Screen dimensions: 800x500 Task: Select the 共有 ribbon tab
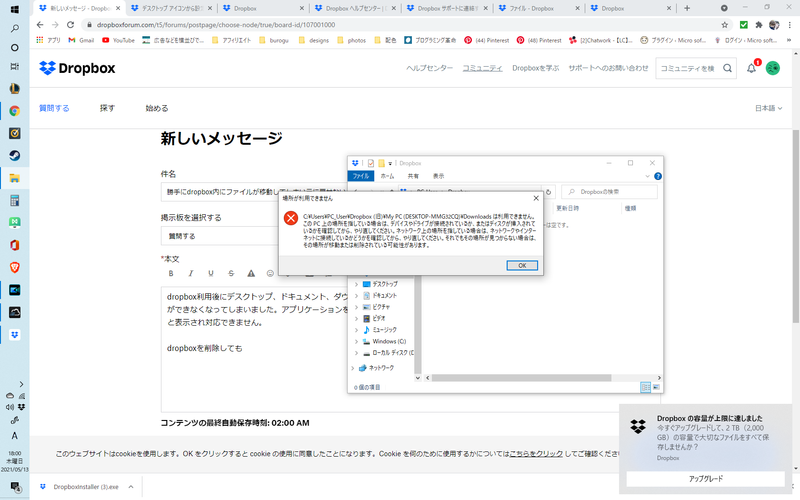(x=412, y=175)
